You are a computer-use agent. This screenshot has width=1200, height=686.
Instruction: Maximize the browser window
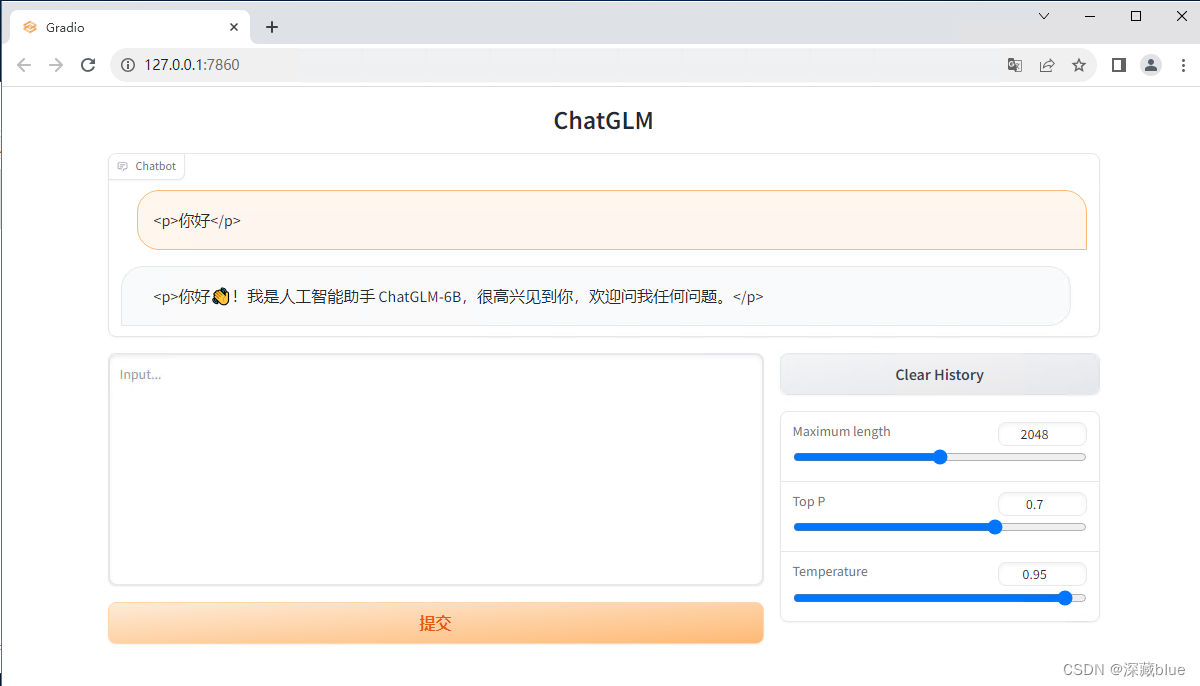point(1136,16)
